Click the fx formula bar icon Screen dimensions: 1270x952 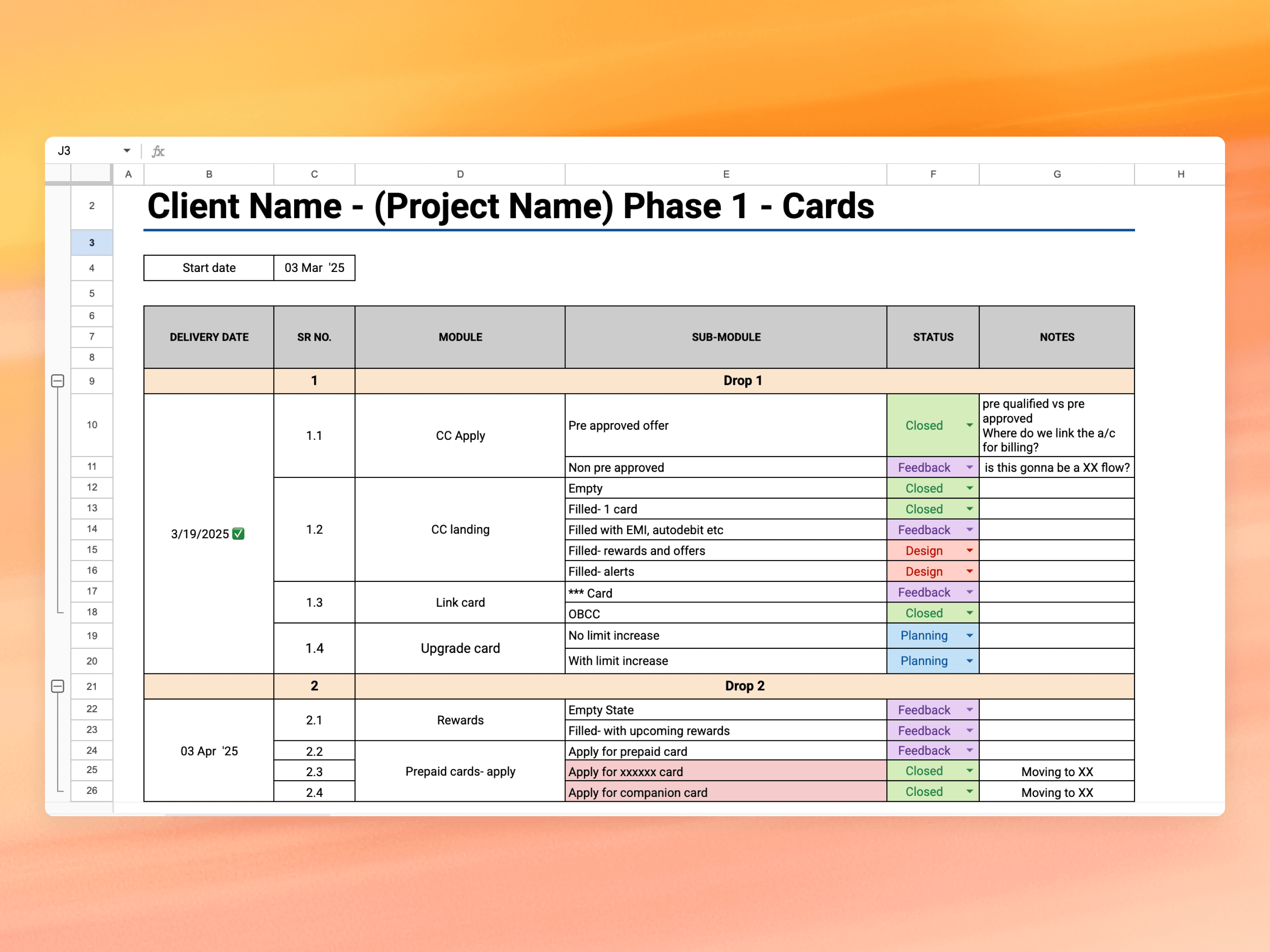click(158, 150)
